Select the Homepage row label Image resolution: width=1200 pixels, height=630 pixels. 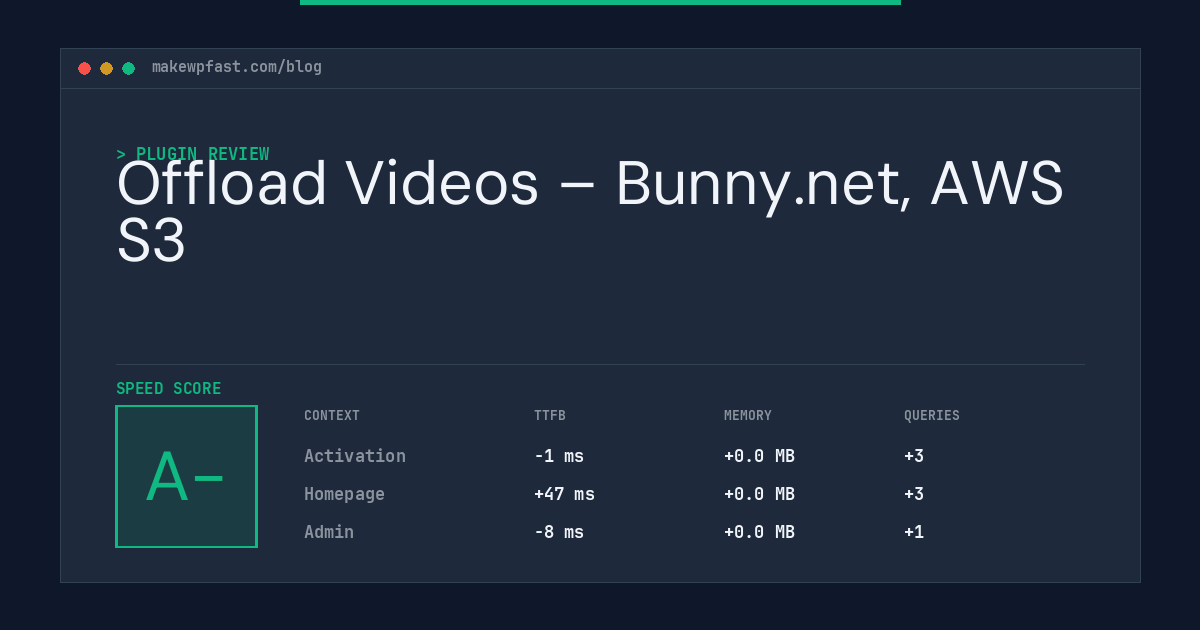coord(344,494)
